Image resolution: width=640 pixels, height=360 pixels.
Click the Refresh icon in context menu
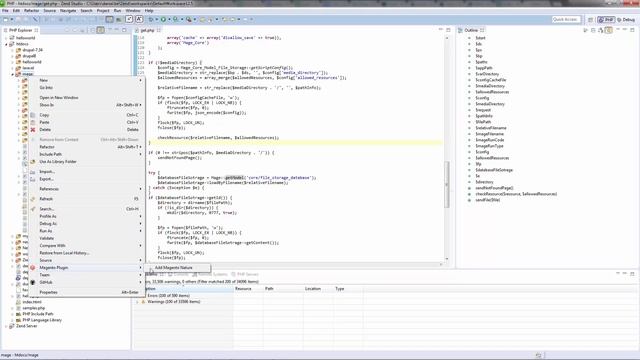(x=33, y=199)
